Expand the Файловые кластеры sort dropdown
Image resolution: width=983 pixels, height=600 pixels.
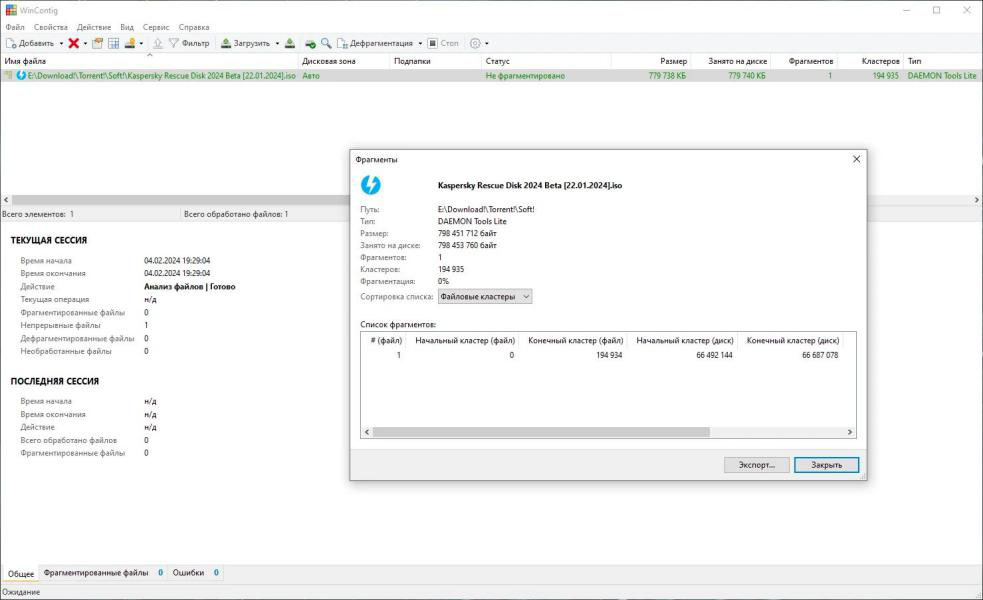click(485, 297)
